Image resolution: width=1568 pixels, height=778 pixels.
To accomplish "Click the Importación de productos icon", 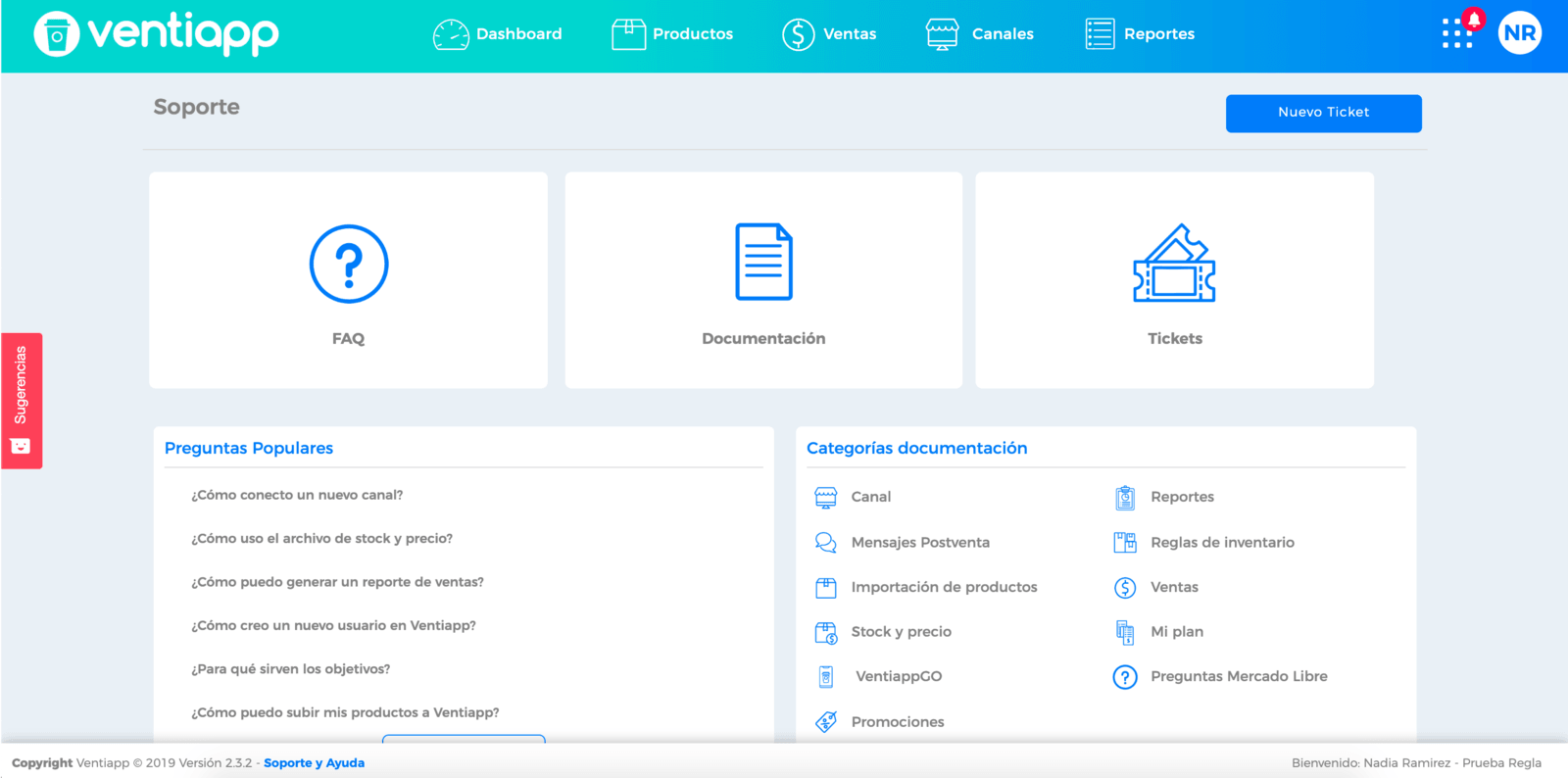I will (x=826, y=588).
